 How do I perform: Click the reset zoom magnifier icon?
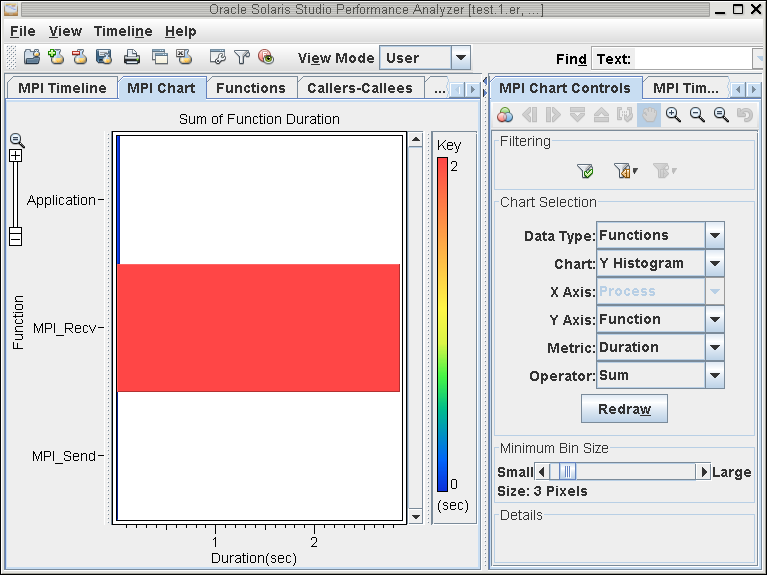tap(721, 115)
